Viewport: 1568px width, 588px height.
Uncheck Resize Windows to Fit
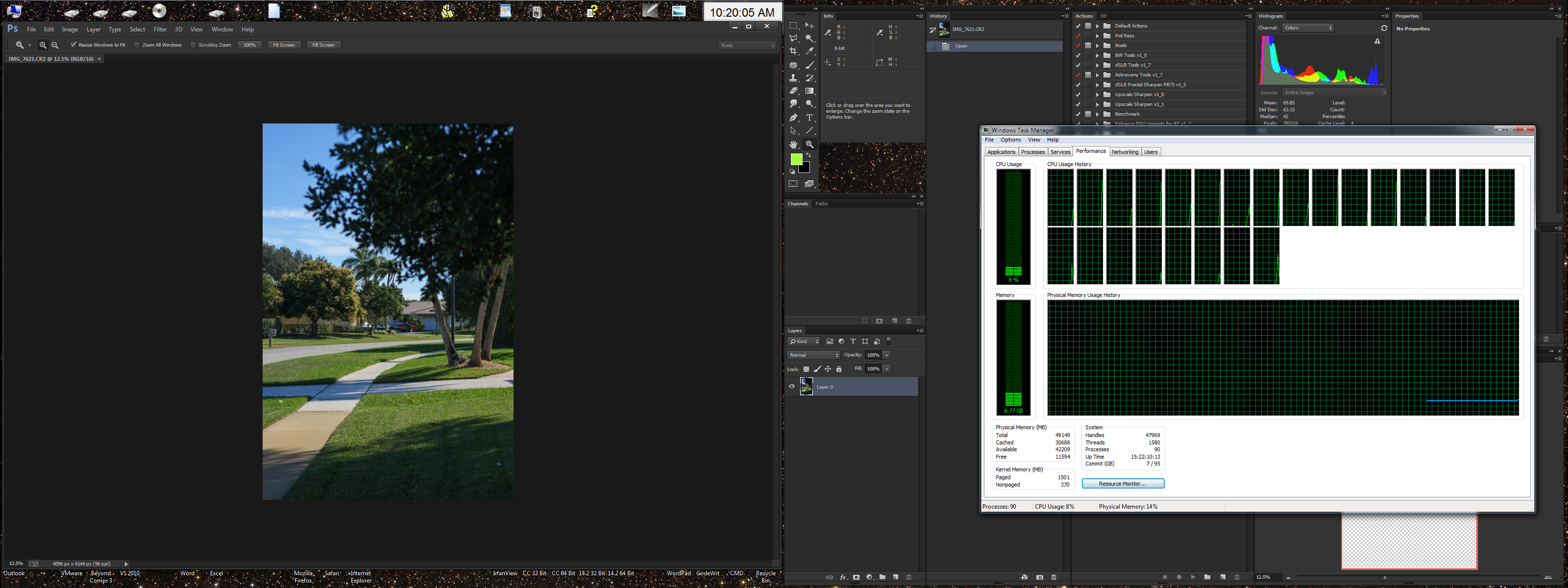73,45
